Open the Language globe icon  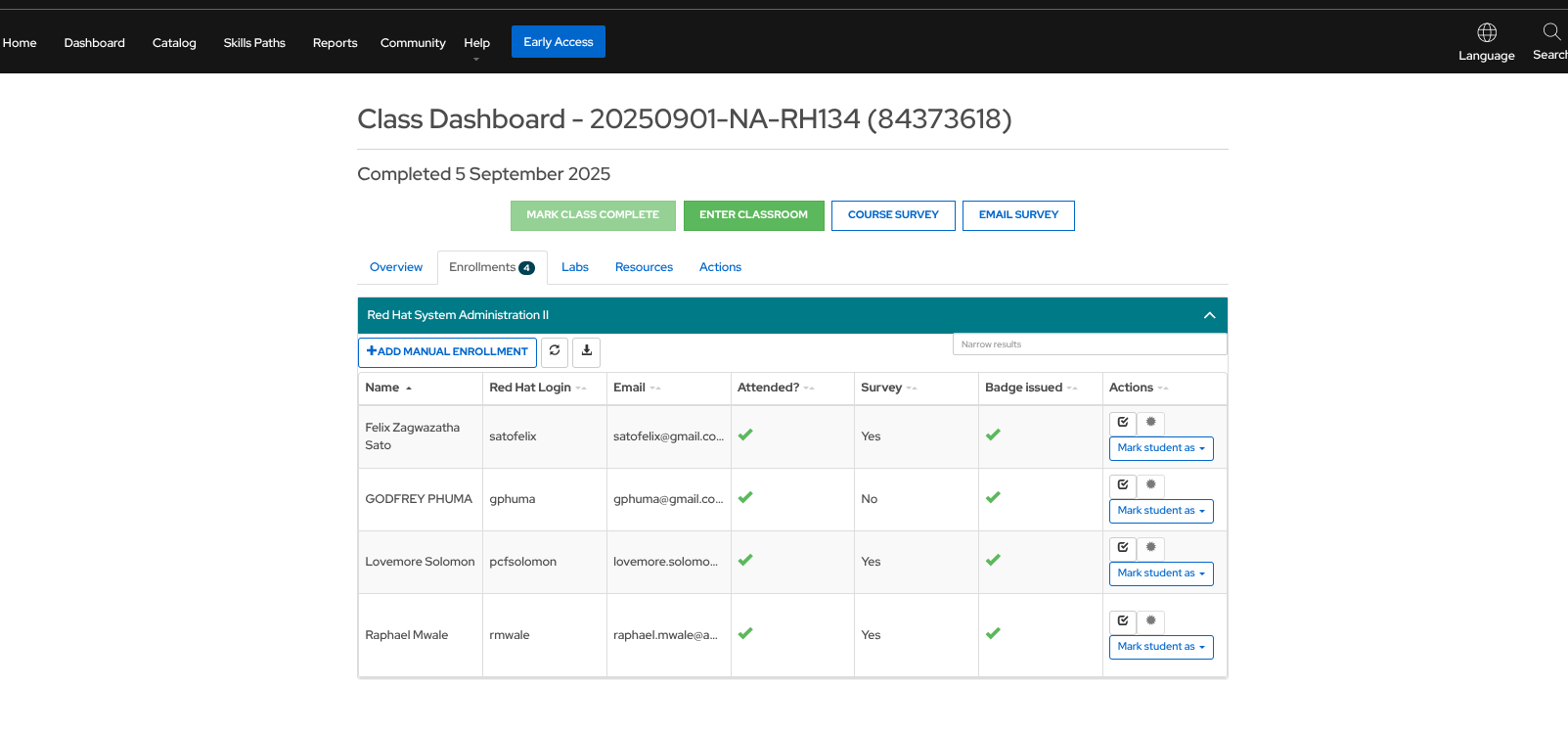[x=1486, y=33]
